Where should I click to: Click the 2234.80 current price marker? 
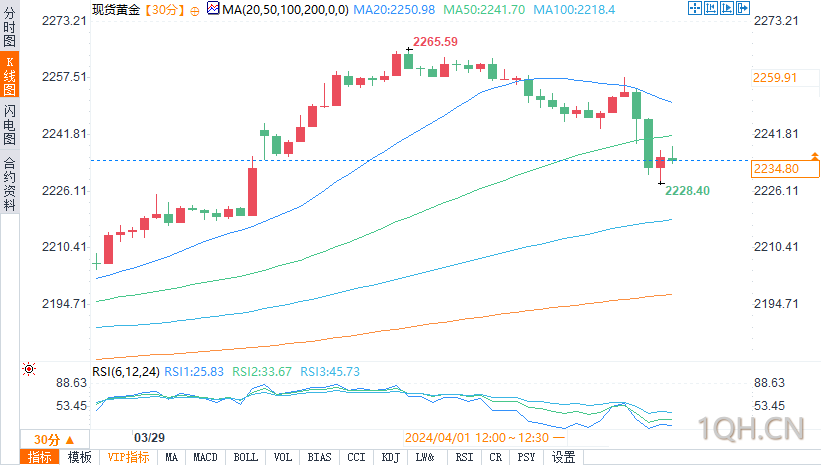click(785, 169)
